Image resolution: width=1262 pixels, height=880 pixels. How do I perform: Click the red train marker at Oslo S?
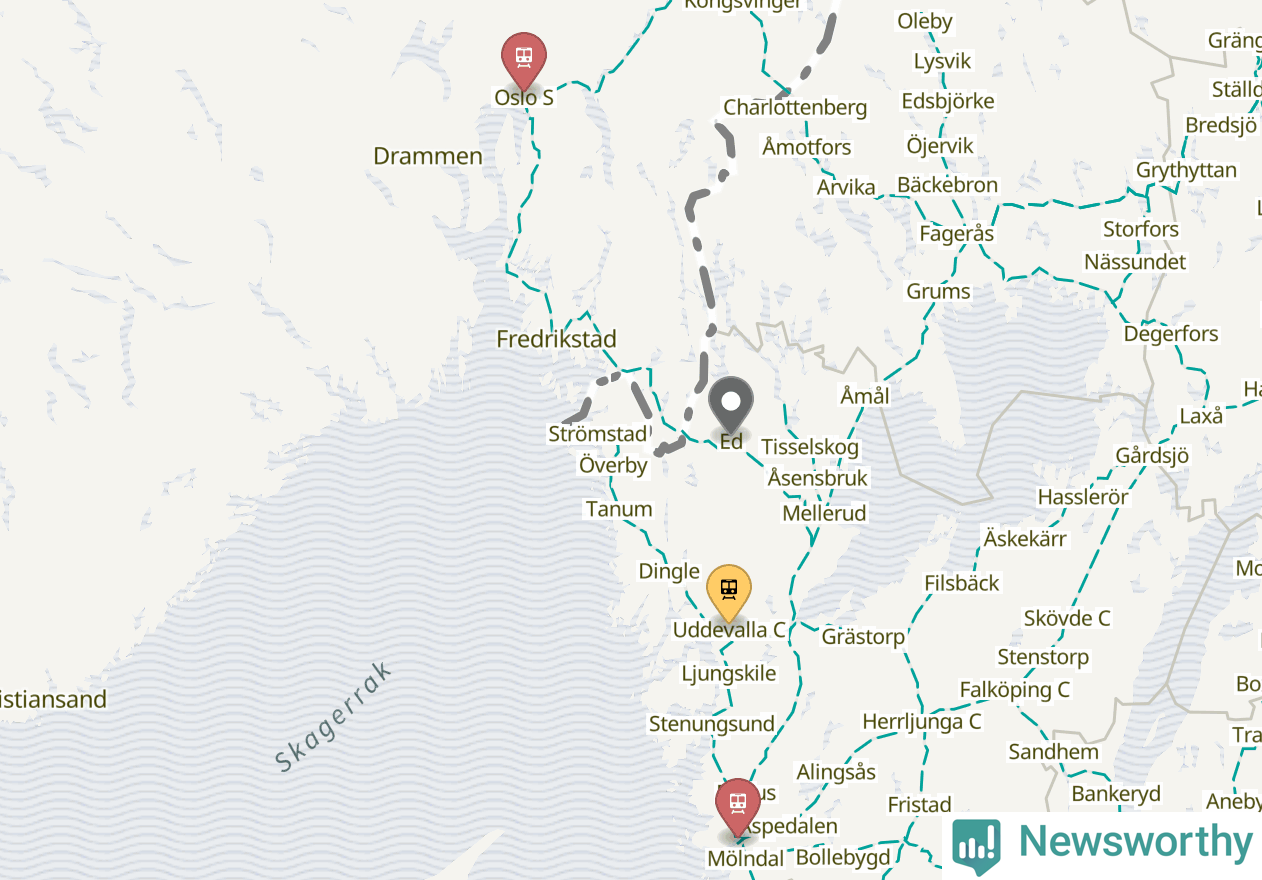click(x=523, y=60)
